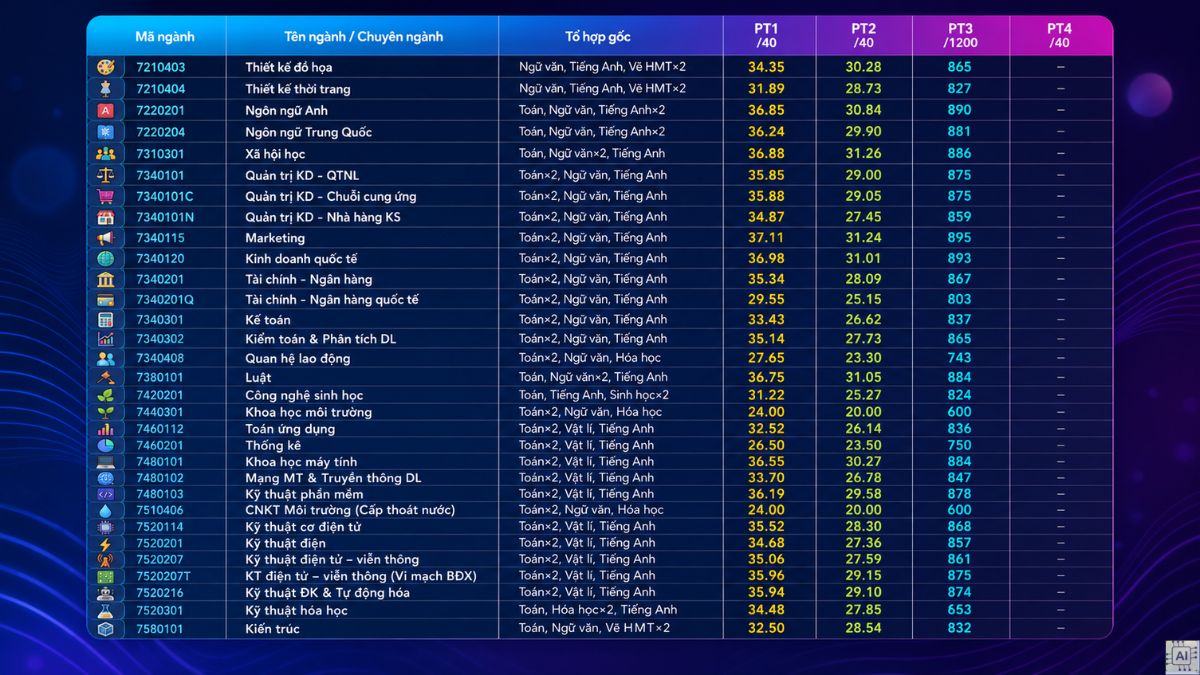Click the megaphone icon beside Marketing

[106, 238]
